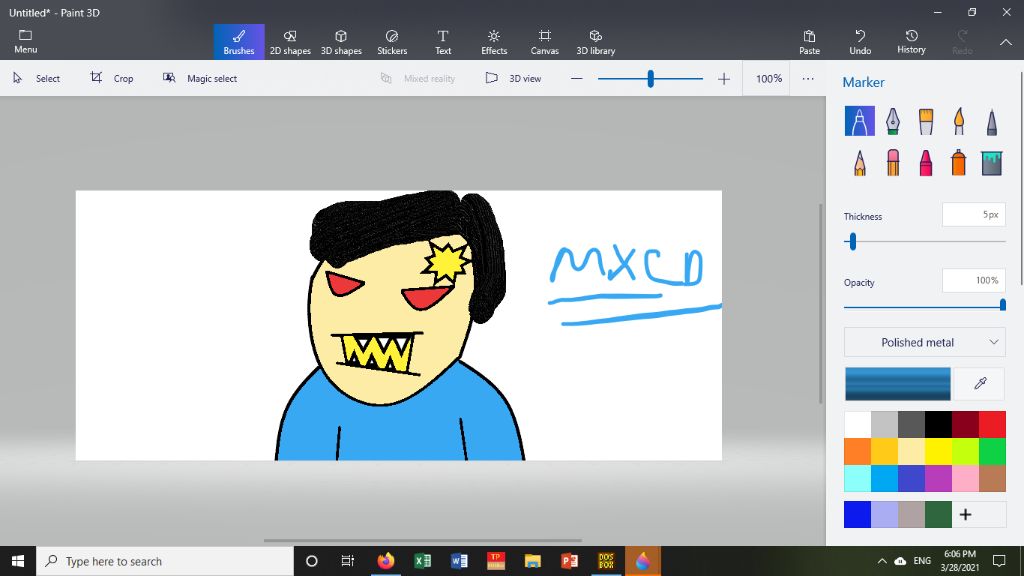Click the zoom out minus icon
The image size is (1024, 576).
[576, 78]
